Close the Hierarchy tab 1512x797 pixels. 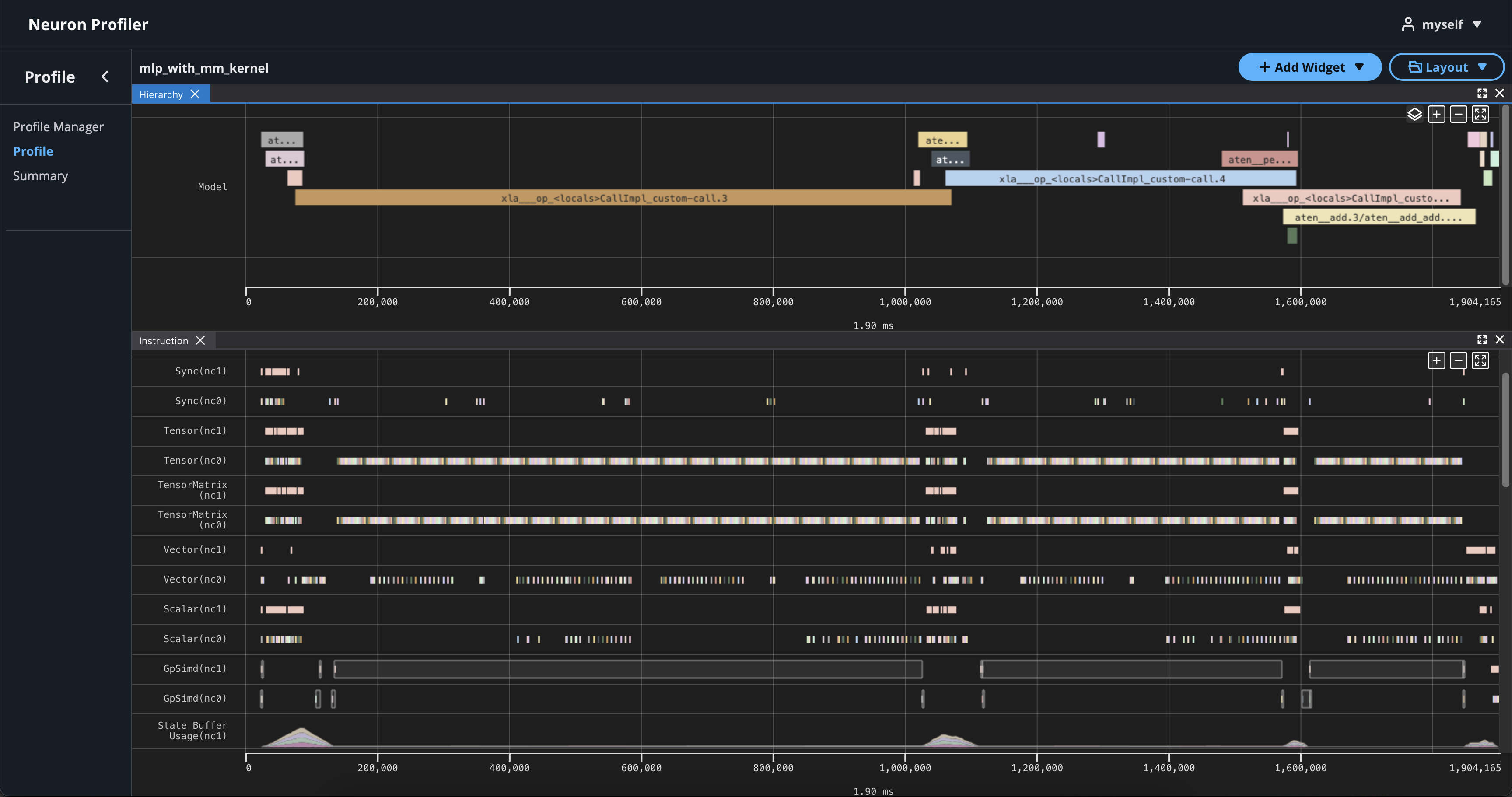(x=196, y=94)
